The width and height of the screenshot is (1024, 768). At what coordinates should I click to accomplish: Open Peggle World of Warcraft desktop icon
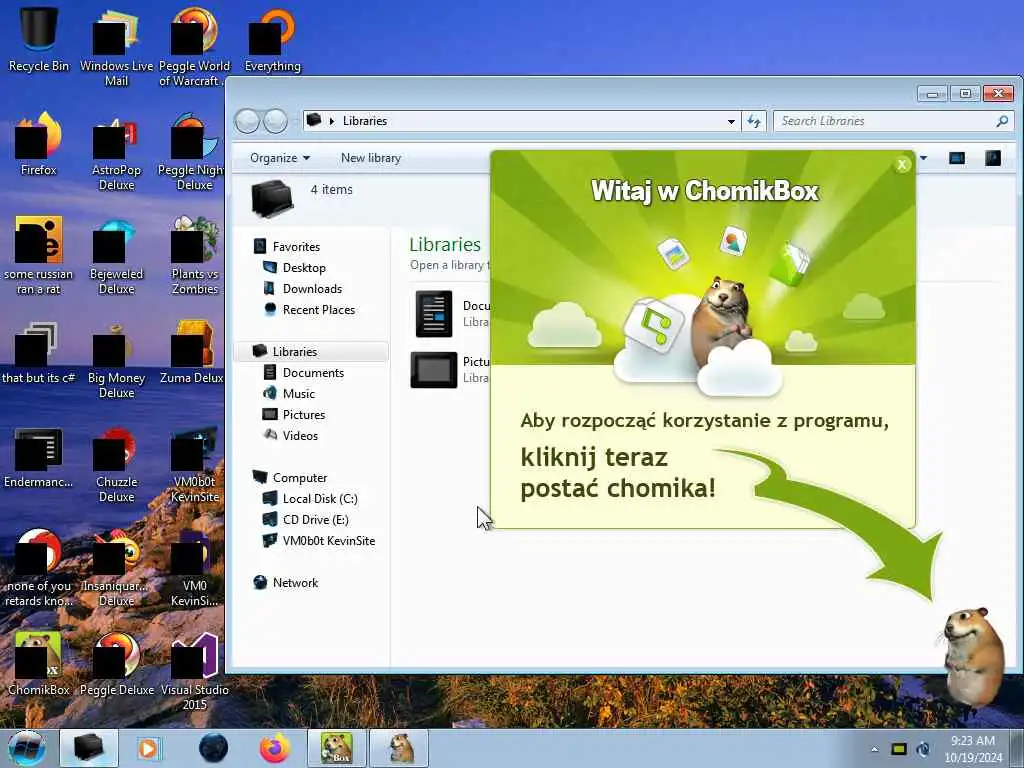click(x=194, y=46)
